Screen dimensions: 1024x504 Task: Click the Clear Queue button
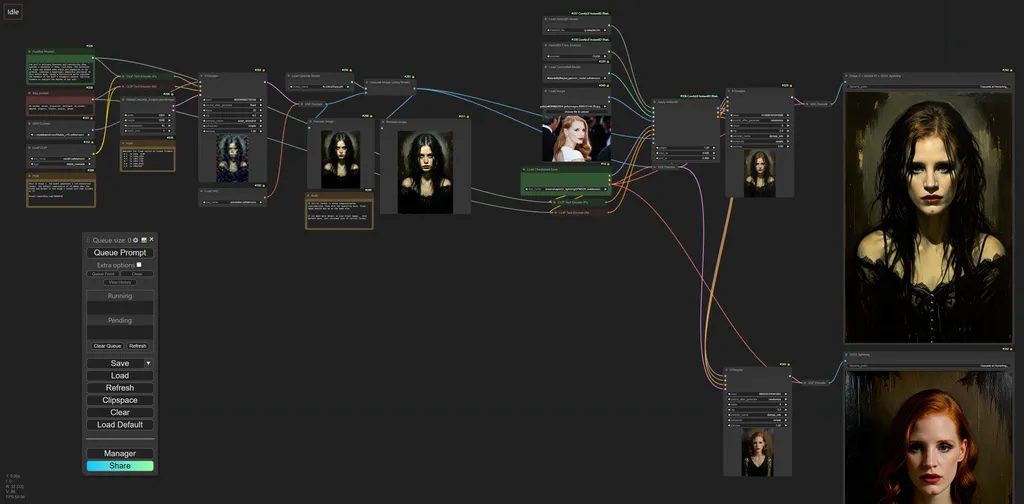pos(107,346)
